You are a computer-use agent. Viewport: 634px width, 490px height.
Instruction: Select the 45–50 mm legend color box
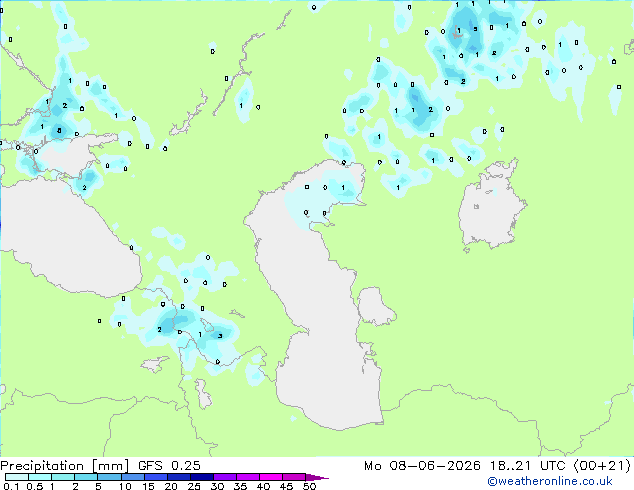click(294, 477)
